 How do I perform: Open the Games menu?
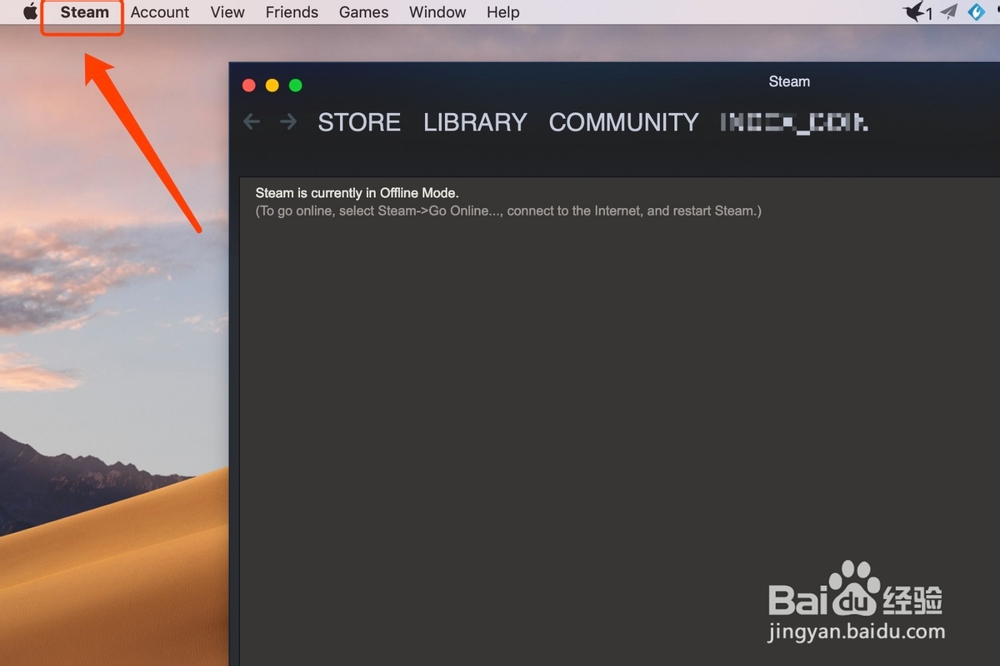click(363, 12)
